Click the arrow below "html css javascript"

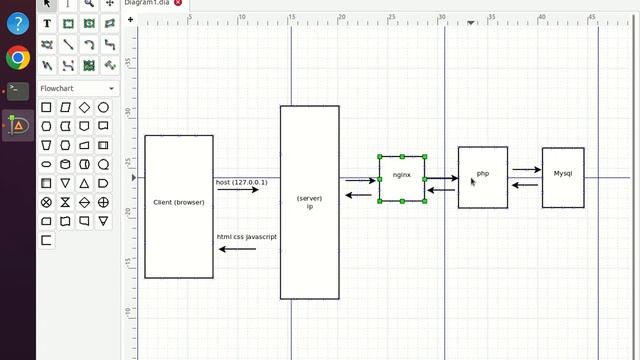tap(237, 249)
